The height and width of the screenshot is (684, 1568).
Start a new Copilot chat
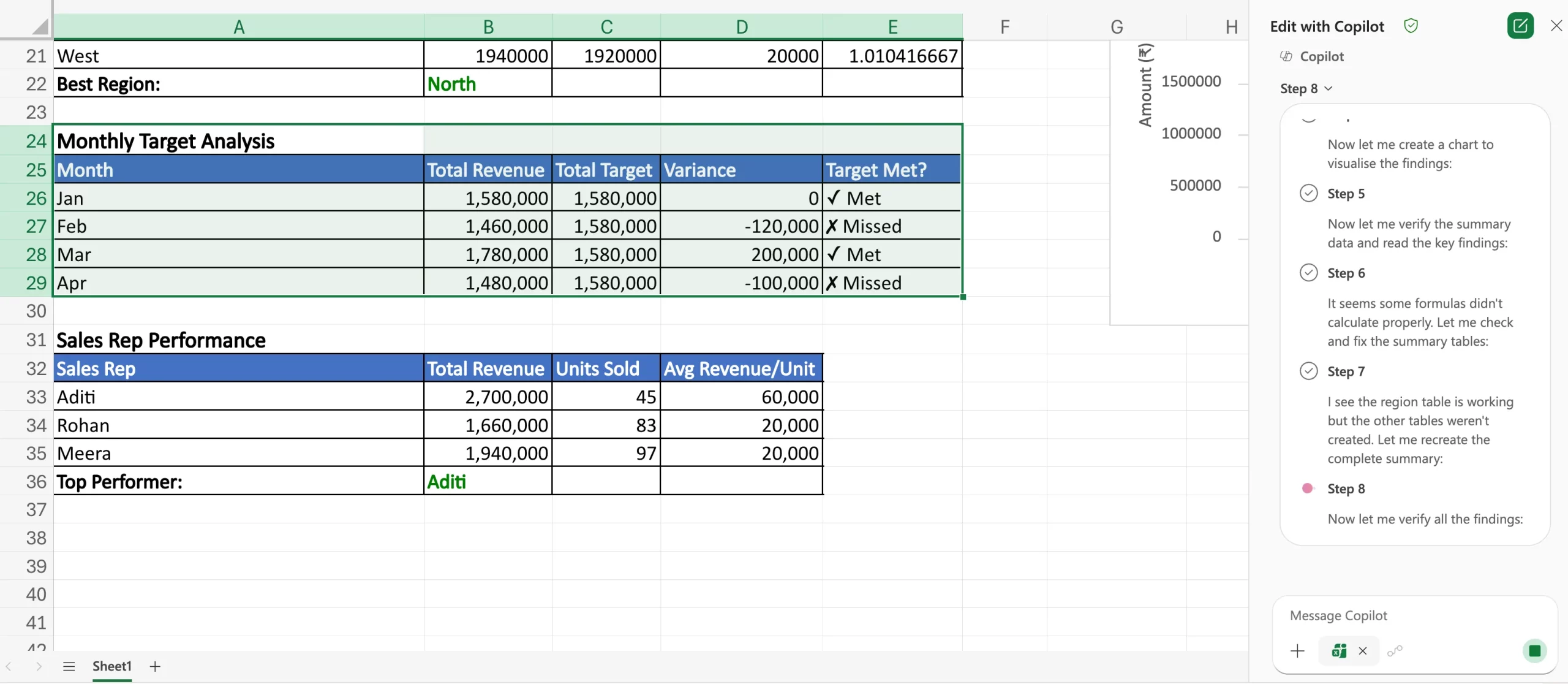coord(1521,25)
